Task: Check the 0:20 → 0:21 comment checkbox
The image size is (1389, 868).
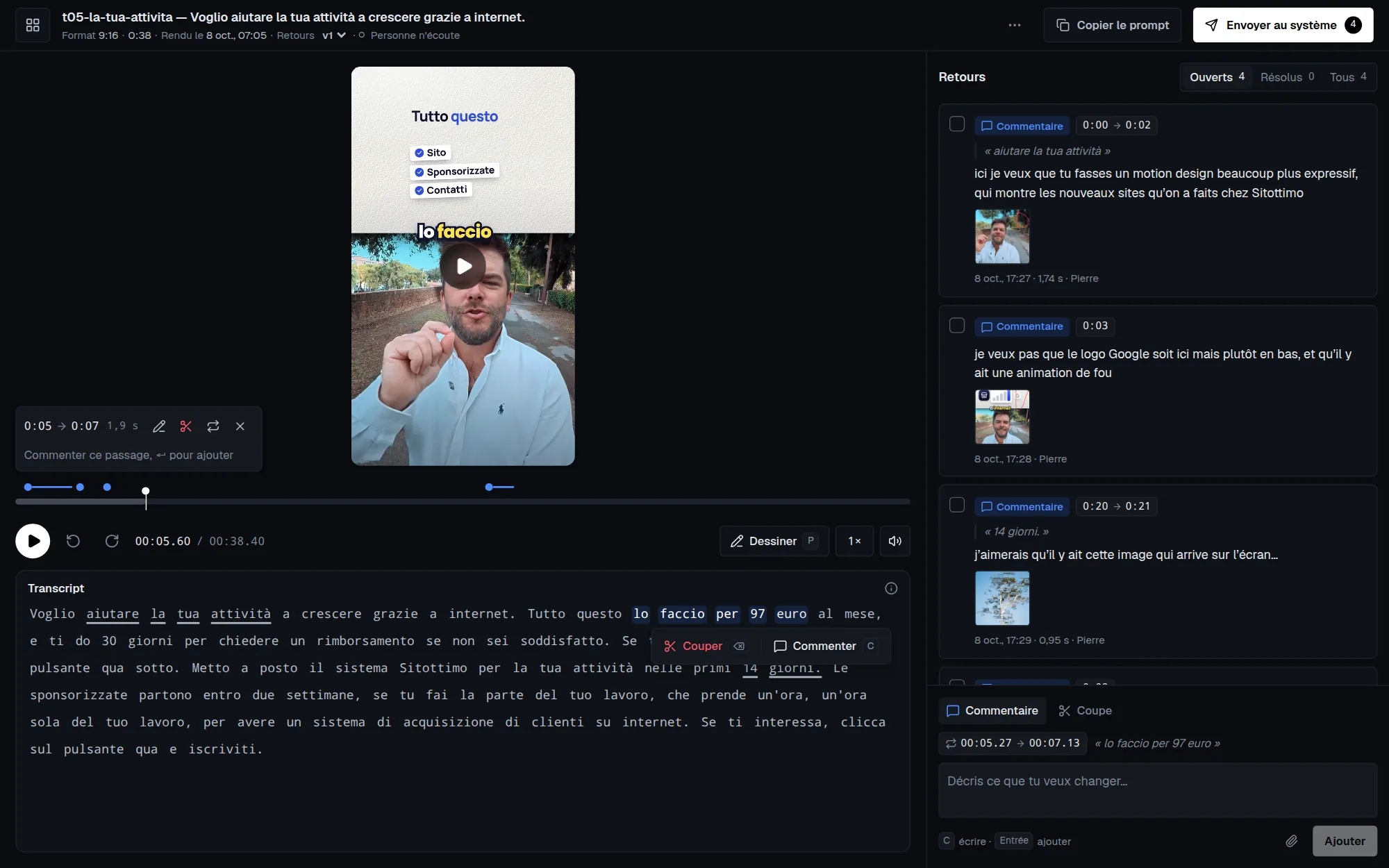Action: (x=957, y=506)
